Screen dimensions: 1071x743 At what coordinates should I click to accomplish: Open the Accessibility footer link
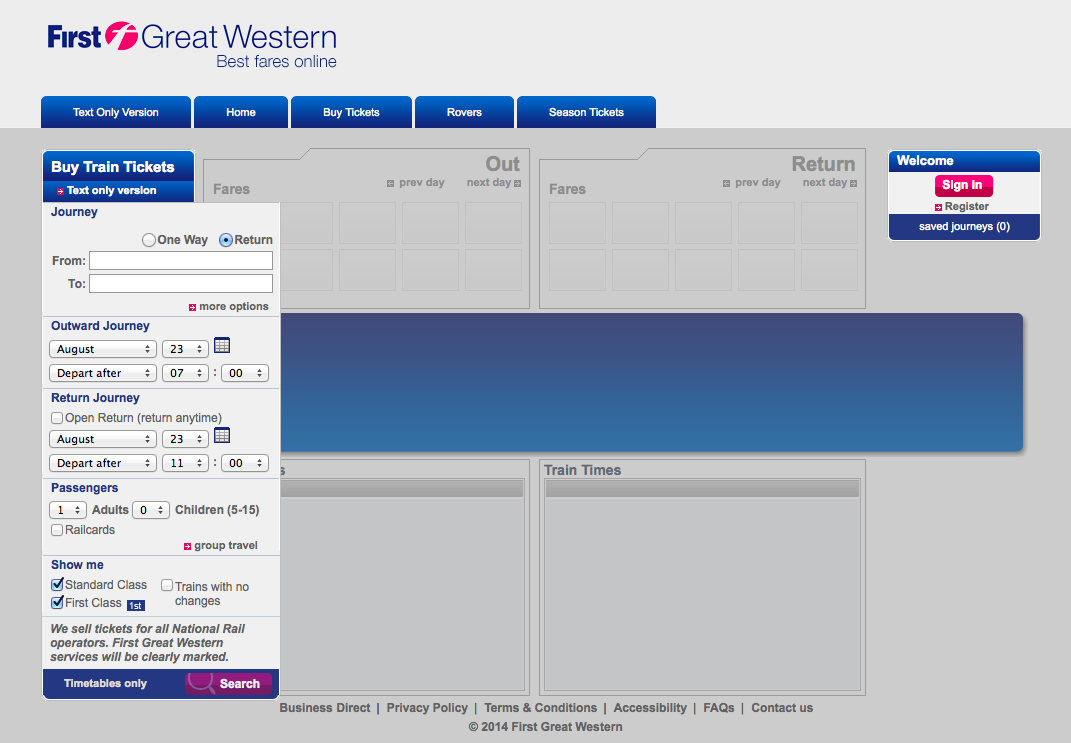tap(650, 708)
